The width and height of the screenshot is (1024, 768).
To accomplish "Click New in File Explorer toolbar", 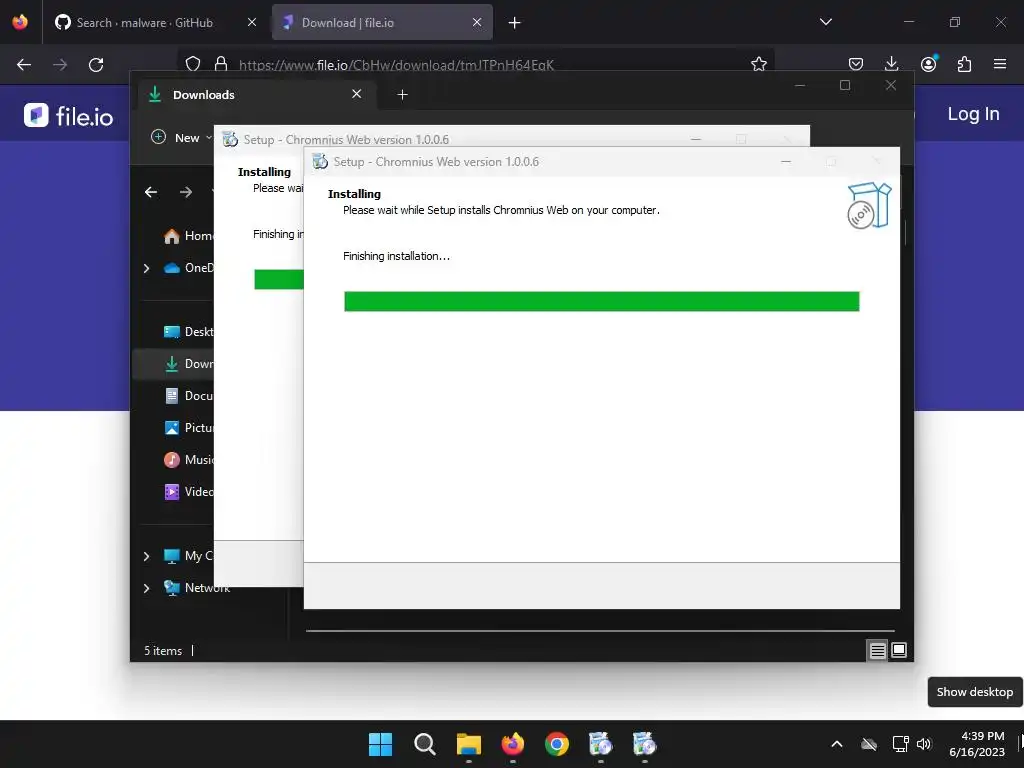I will click(x=181, y=138).
